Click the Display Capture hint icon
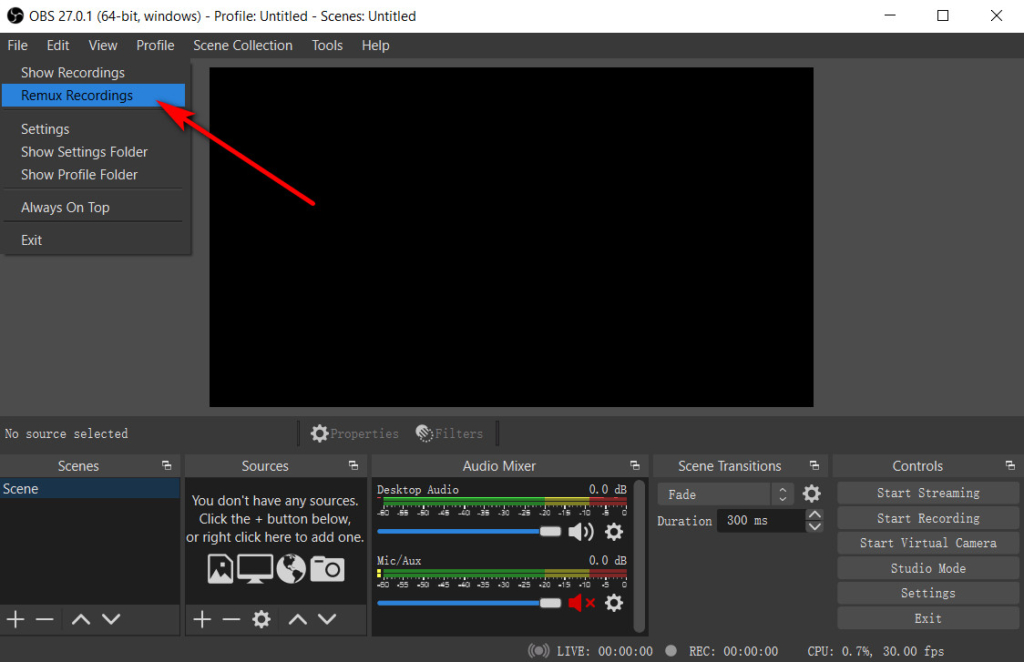Screen dimensions: 1024x662 [x=255, y=569]
